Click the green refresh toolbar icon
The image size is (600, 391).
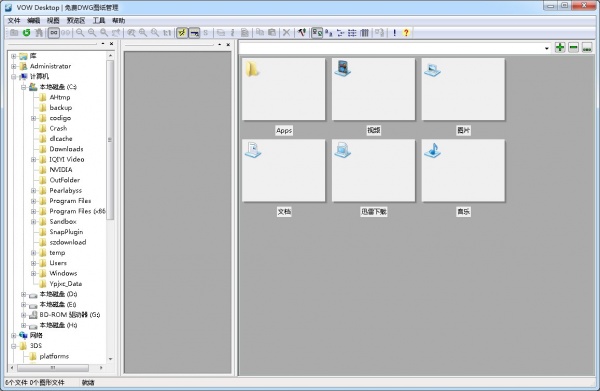[26, 33]
